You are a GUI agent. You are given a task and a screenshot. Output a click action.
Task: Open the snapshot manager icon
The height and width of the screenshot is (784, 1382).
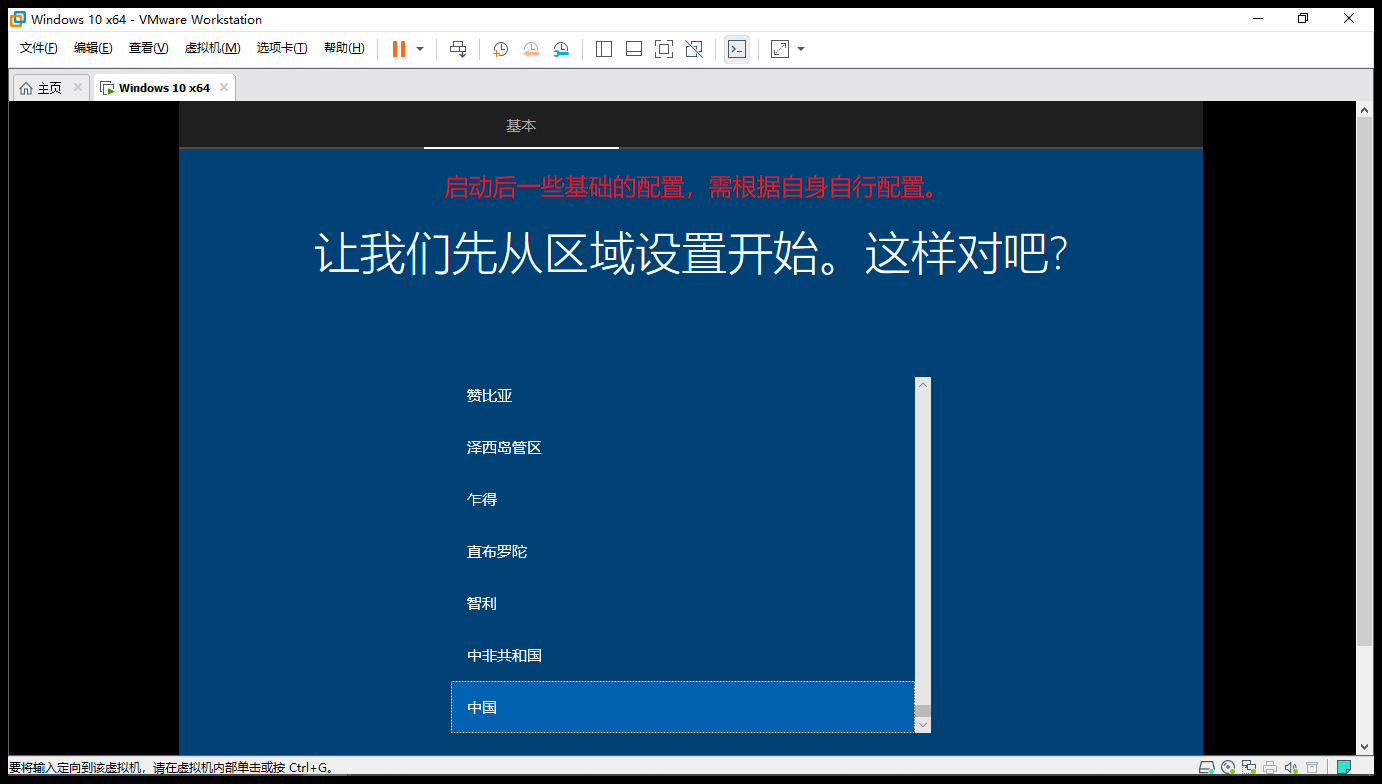[562, 49]
